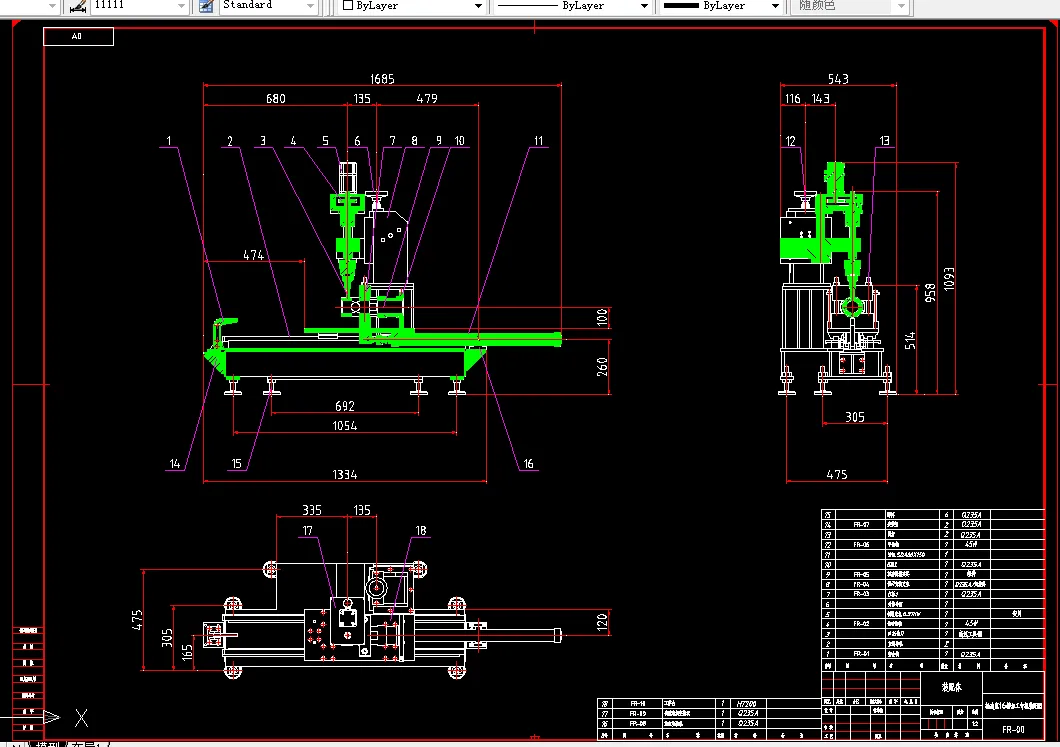The width and height of the screenshot is (1060, 747).
Task: Select the 116 dimension text
Action: coord(793,99)
